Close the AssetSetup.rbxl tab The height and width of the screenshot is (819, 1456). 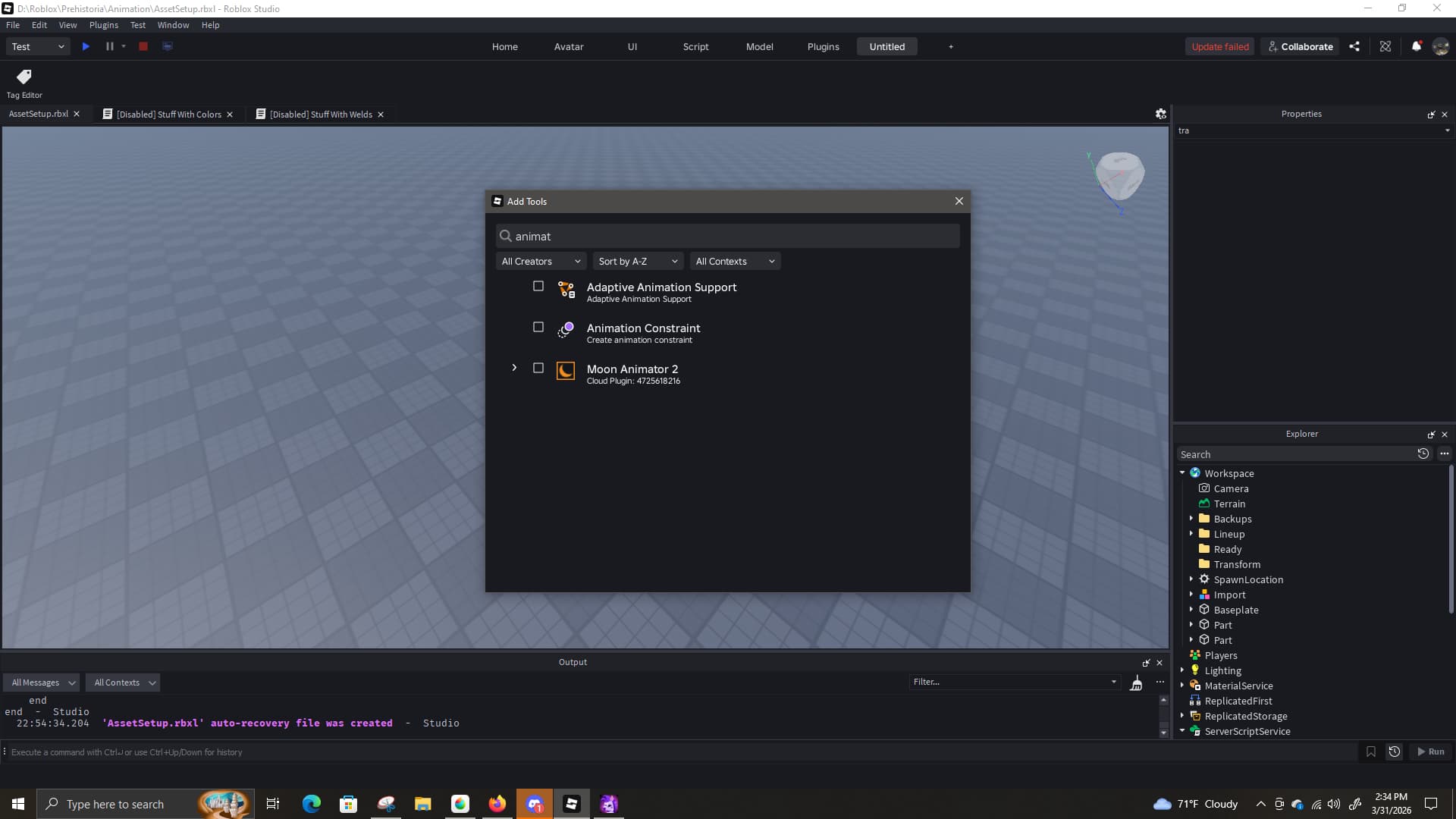point(76,114)
